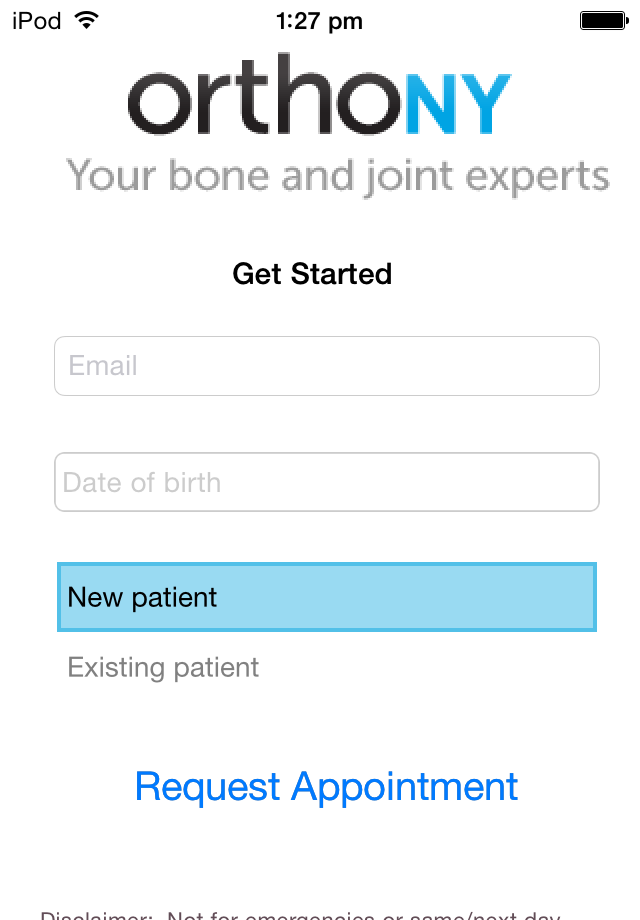
Task: Tap the black ortho lettering in logo
Action: (x=265, y=95)
